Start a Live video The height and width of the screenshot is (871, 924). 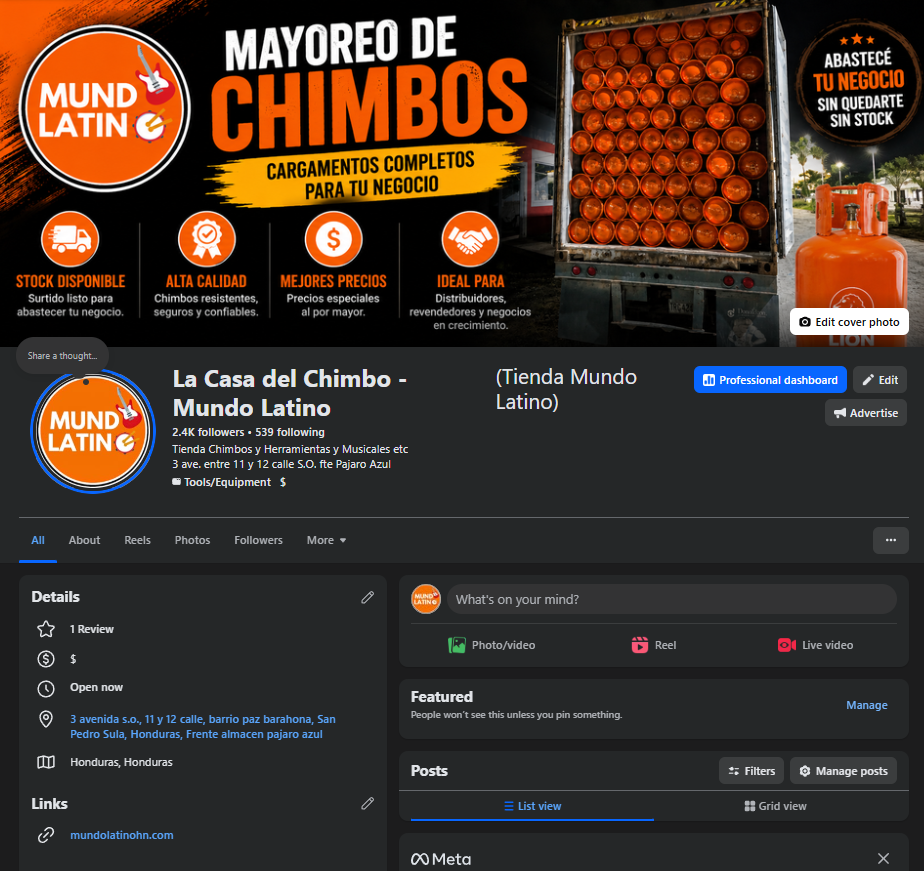point(816,645)
